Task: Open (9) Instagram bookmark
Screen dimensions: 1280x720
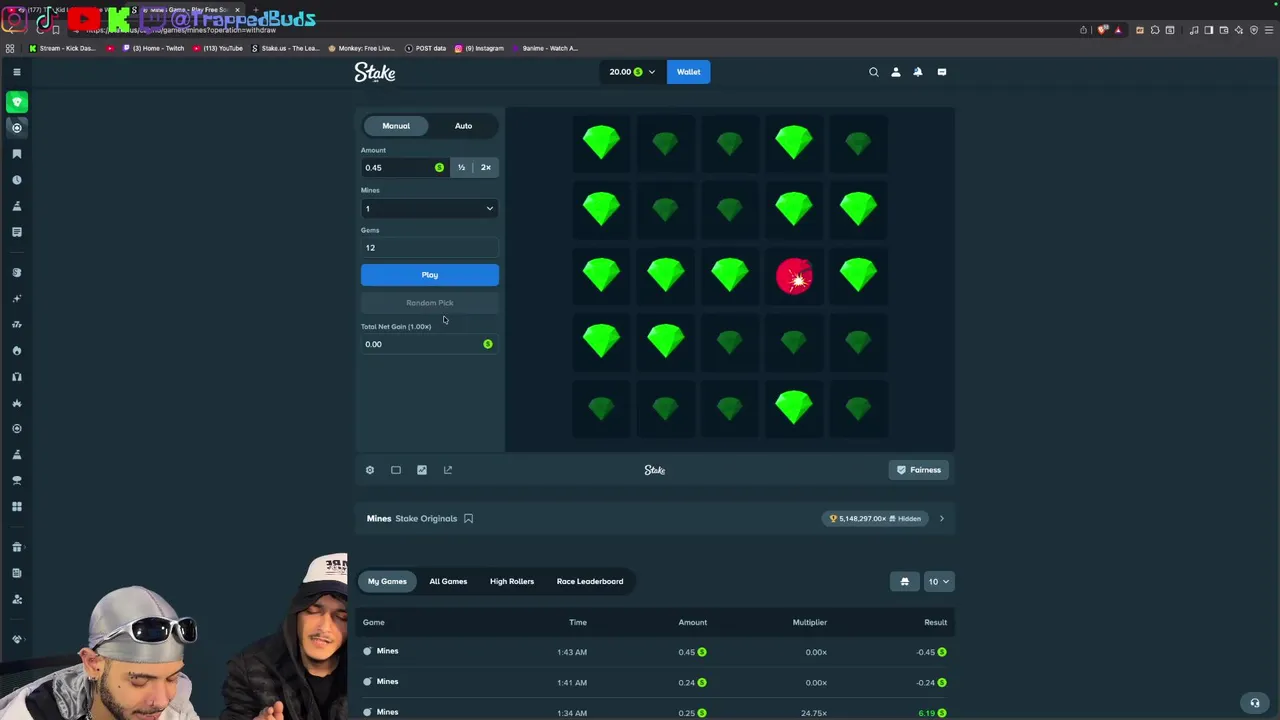Action: click(x=480, y=48)
